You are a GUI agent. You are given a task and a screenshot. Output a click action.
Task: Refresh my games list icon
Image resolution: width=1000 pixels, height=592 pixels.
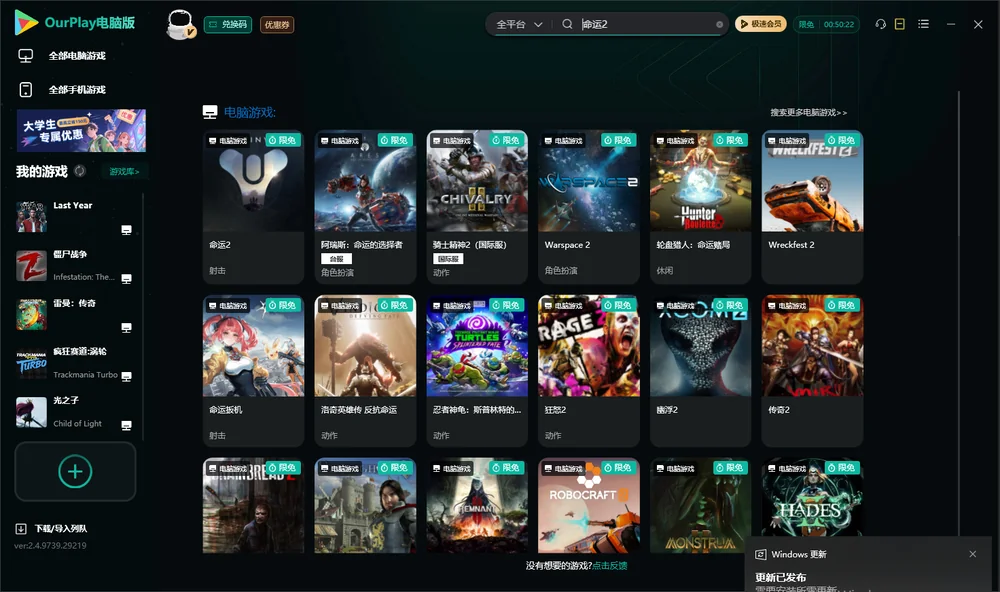[80, 171]
